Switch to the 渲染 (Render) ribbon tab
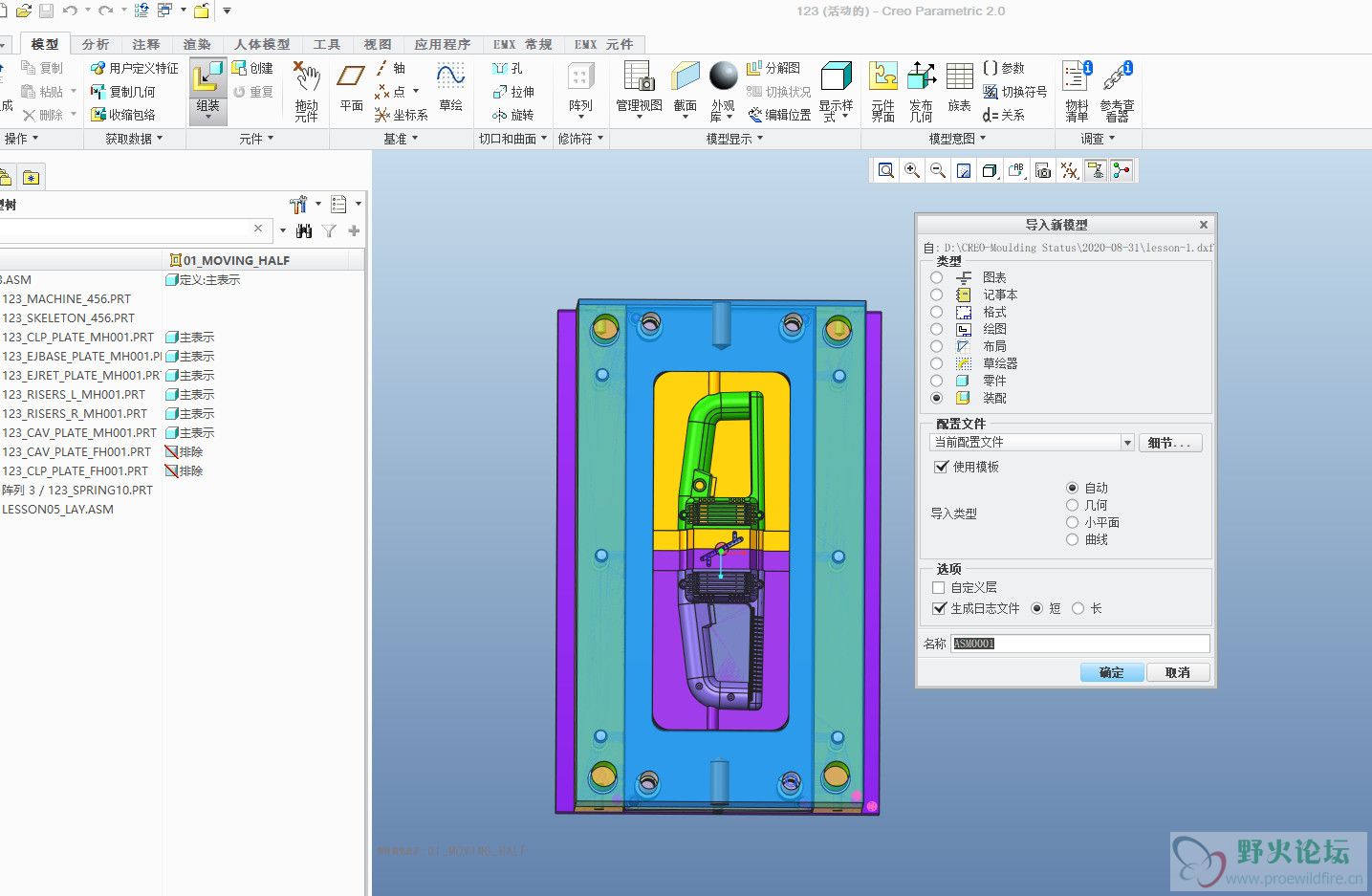This screenshot has height=896, width=1372. tap(197, 44)
